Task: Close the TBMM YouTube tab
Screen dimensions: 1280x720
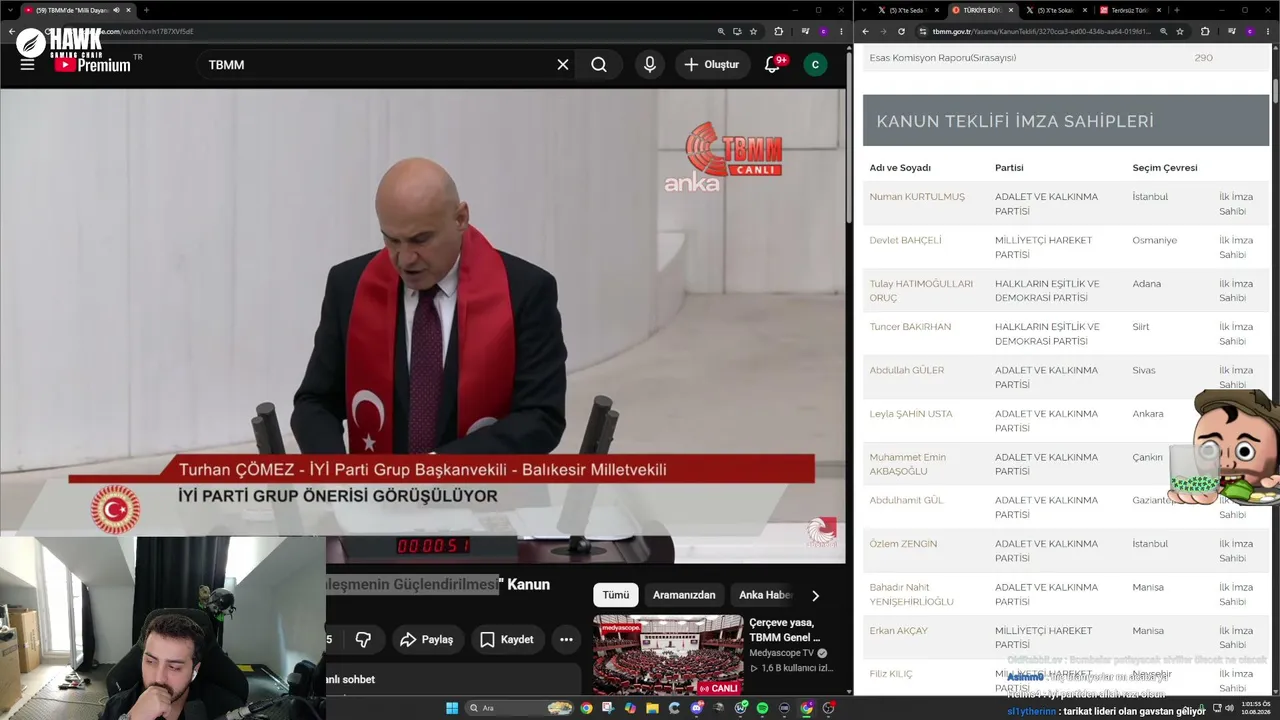Action: (129, 10)
